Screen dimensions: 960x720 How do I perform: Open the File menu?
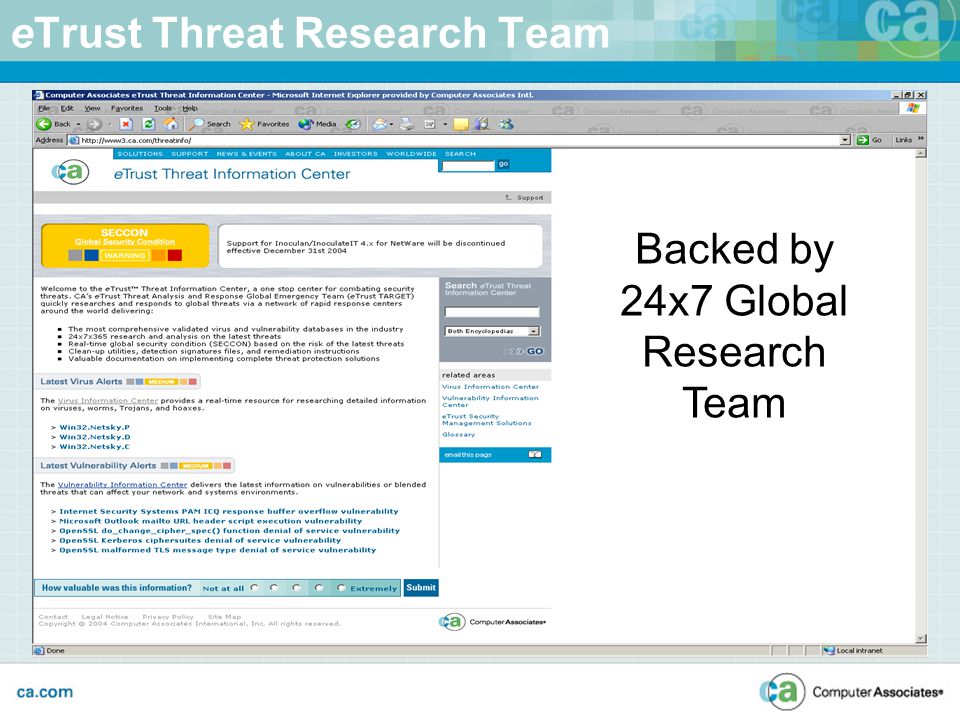pos(44,108)
